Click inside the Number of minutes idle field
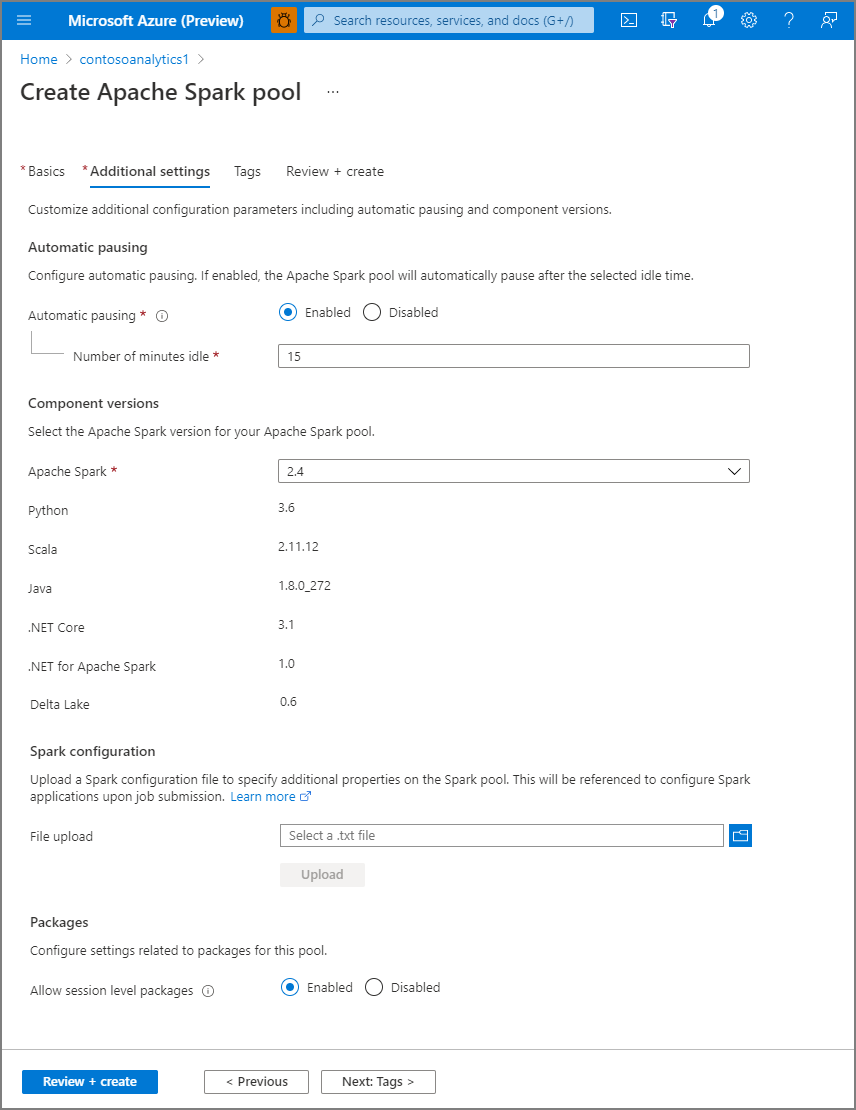 pyautogui.click(x=513, y=355)
